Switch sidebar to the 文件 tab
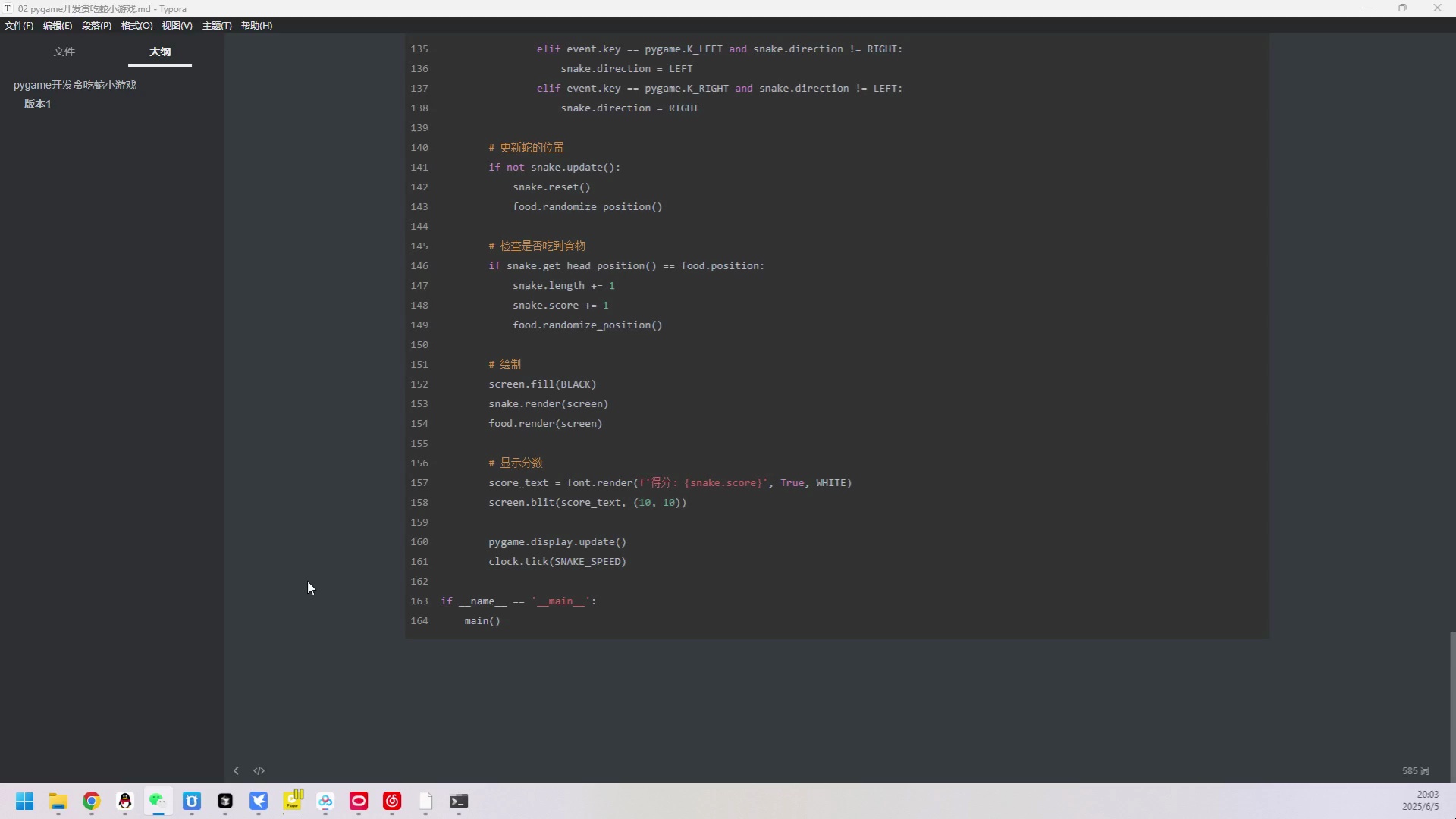 [64, 52]
